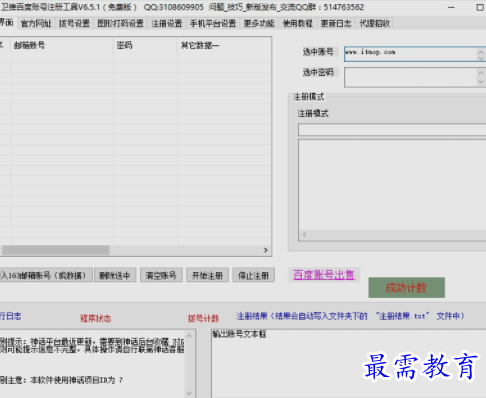Open the 百度账号出售 link
Viewport: 486px width, 398px height.
pyautogui.click(x=324, y=275)
